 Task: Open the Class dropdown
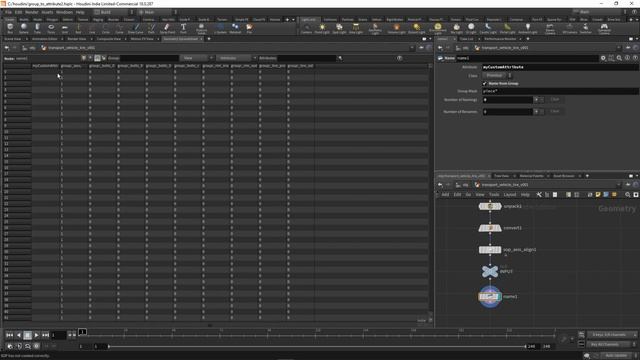(x=497, y=76)
